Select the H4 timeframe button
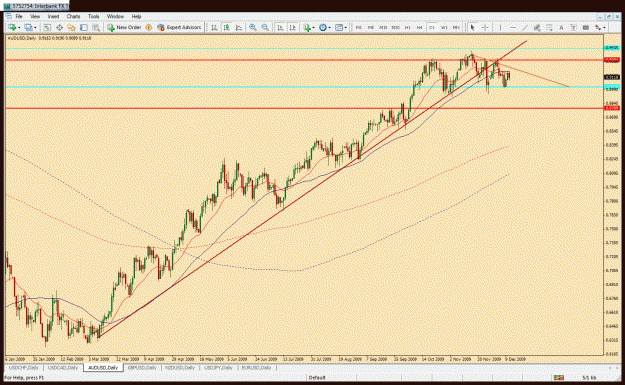Viewport: 625px width, 385px height. 419,28
